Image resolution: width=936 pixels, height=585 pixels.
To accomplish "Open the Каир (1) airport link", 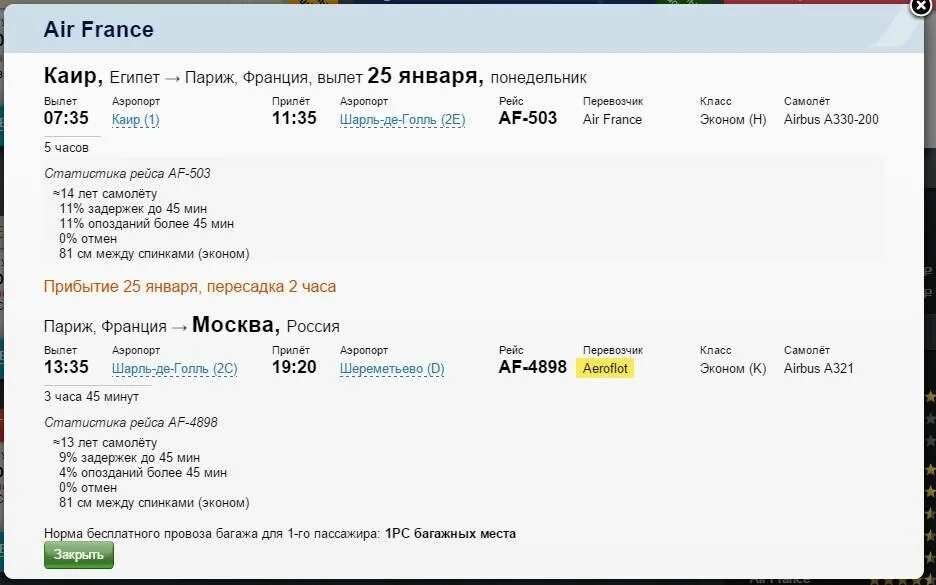I will click(136, 119).
